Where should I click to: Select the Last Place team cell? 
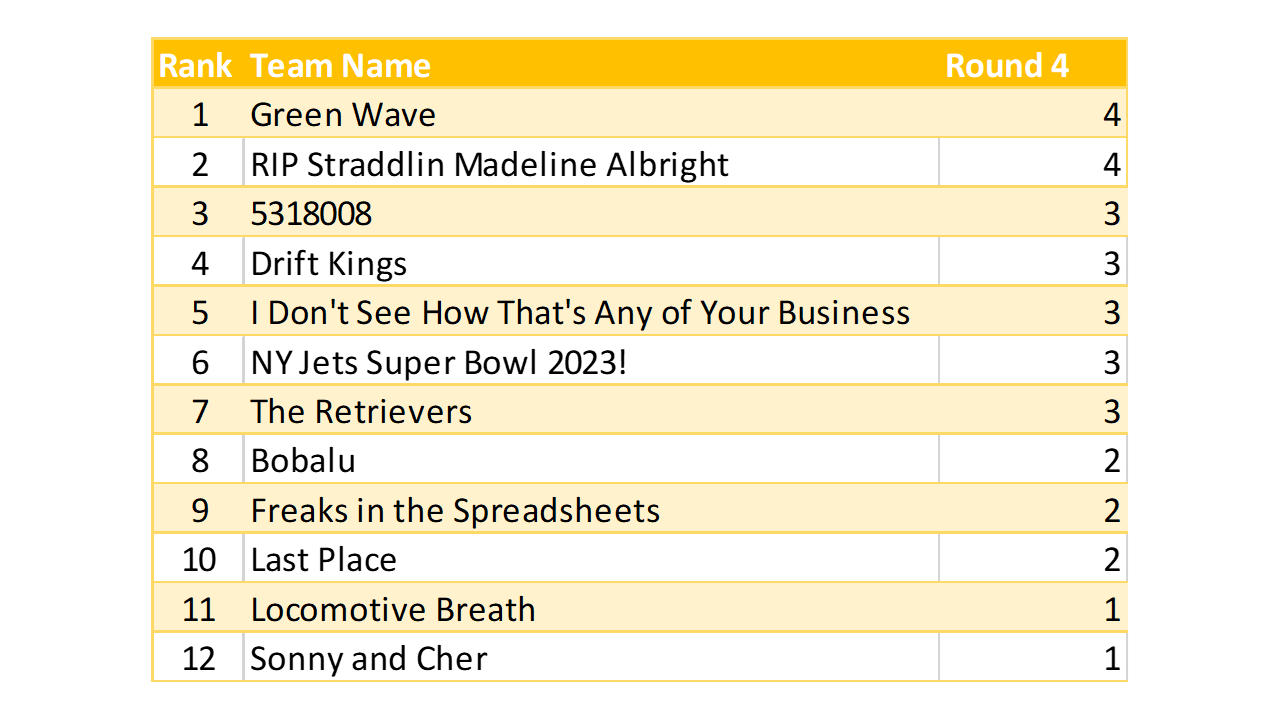point(323,559)
